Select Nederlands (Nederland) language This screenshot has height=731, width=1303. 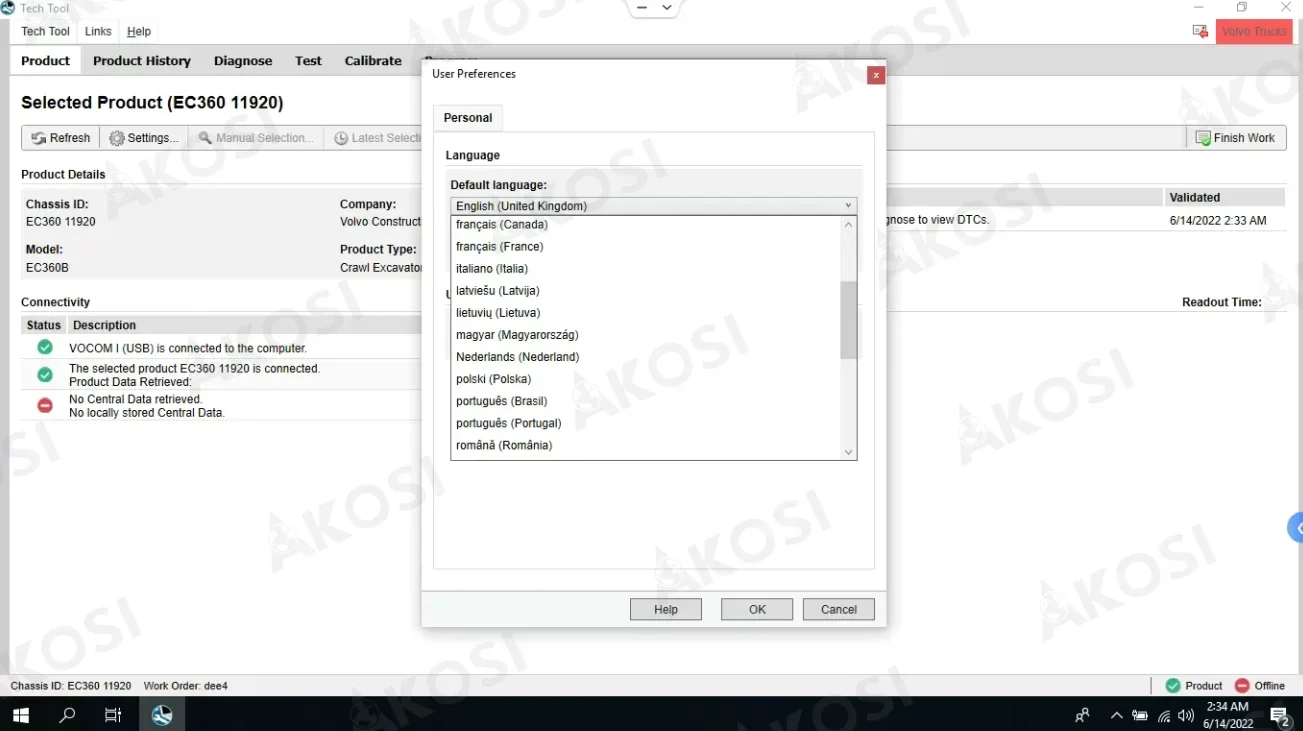[646, 357]
